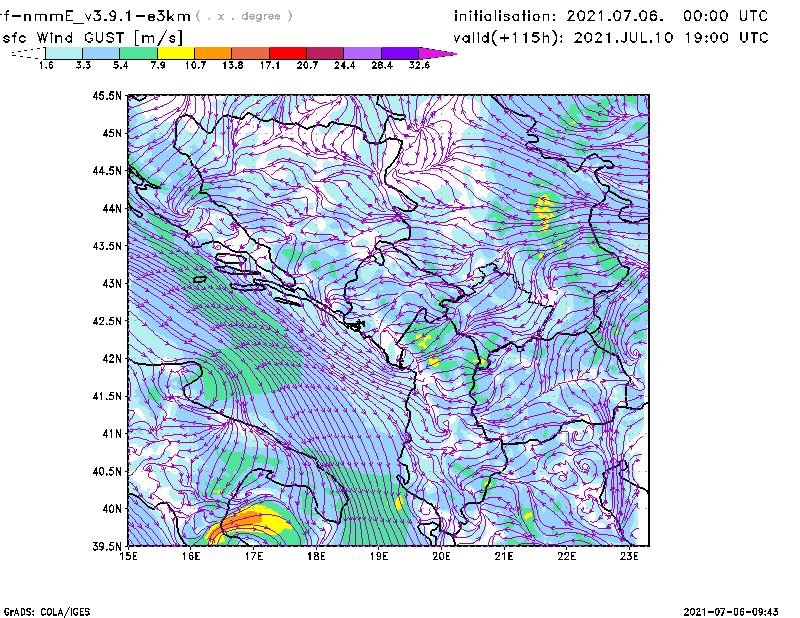The width and height of the screenshot is (800, 618).
Task: Click the legend value 20.7
Action: tap(307, 65)
